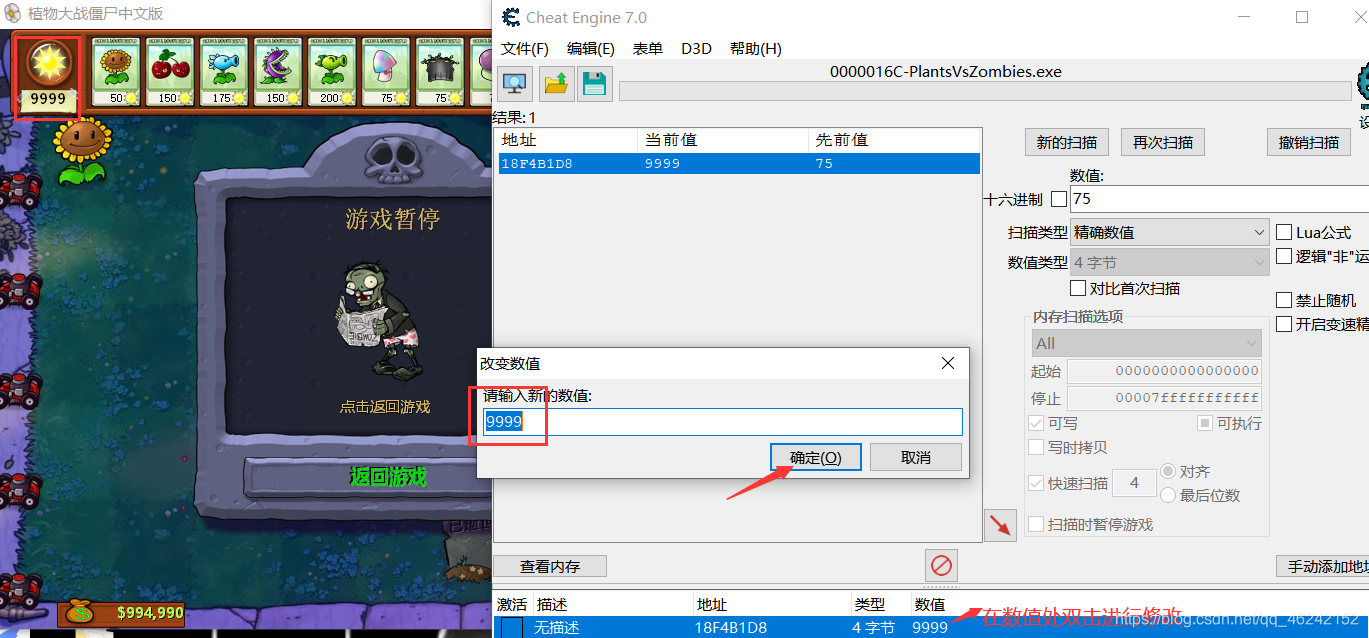Screen dimensions: 1369x638
Task: Click the 再次扫描 button
Action: coord(1163,142)
